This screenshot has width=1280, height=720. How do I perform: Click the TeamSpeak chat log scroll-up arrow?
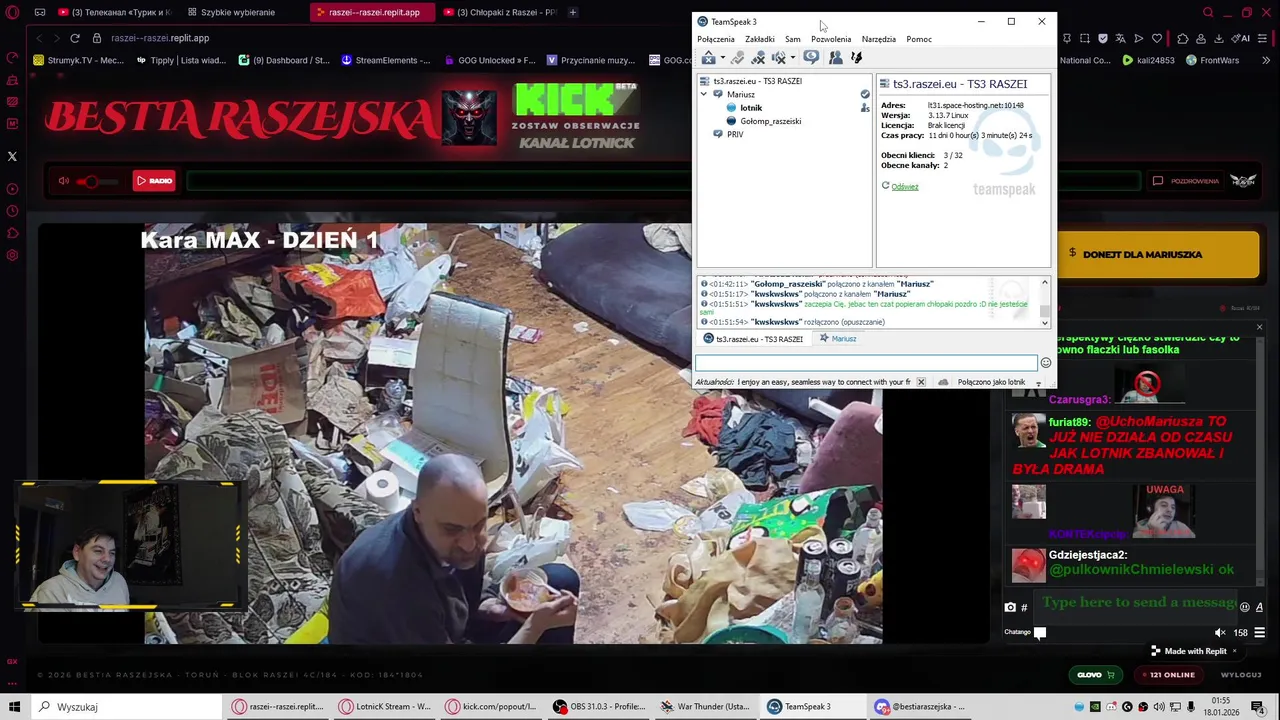click(1045, 283)
